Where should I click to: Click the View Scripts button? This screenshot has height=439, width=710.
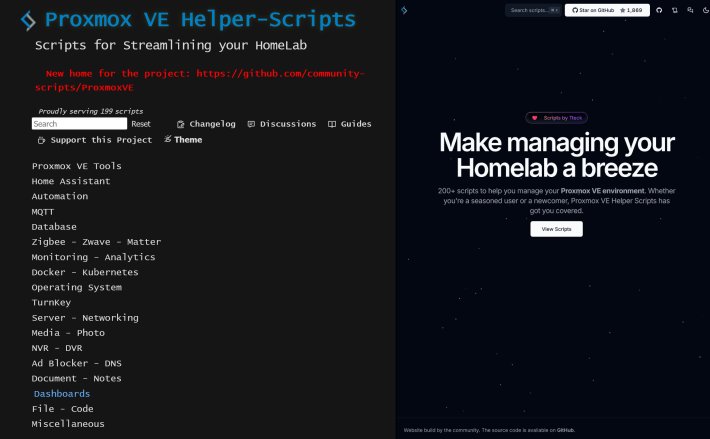556,229
